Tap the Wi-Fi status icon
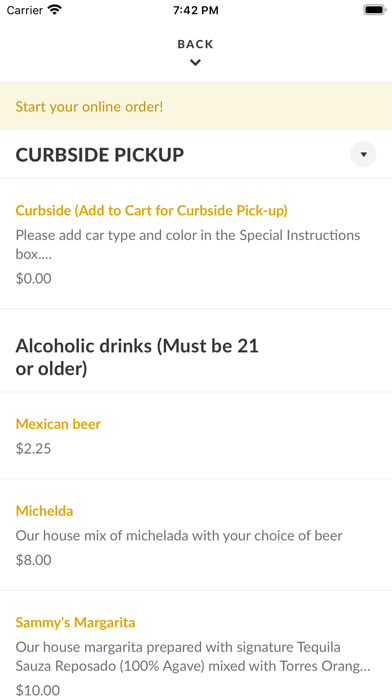The width and height of the screenshot is (392, 696). click(x=55, y=10)
